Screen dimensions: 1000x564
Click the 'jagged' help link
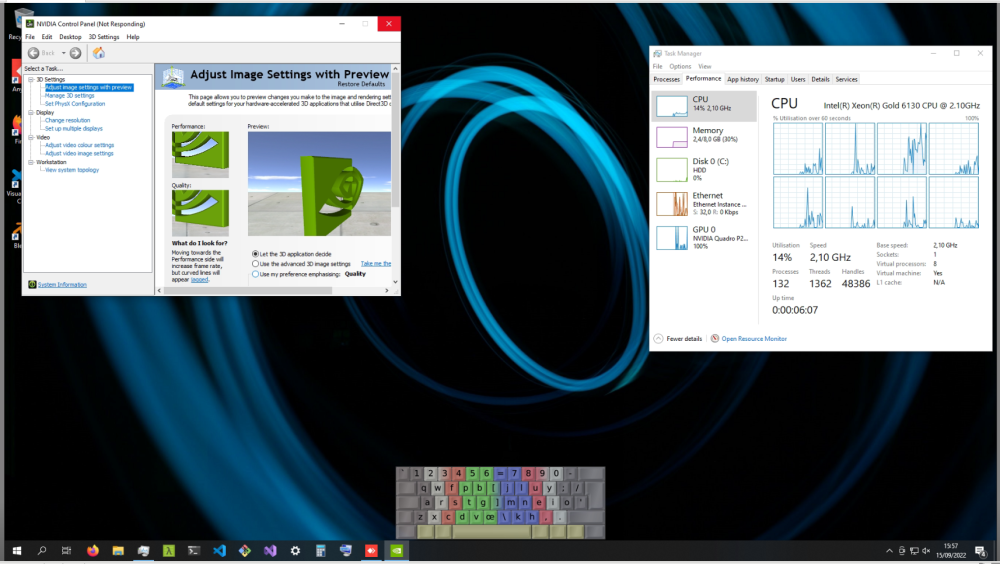tap(200, 279)
